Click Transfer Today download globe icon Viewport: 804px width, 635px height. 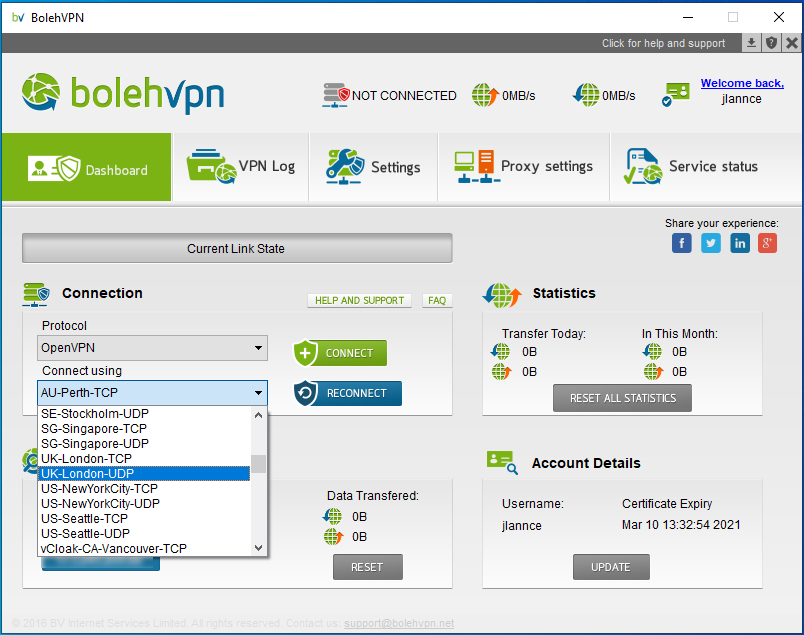[500, 352]
